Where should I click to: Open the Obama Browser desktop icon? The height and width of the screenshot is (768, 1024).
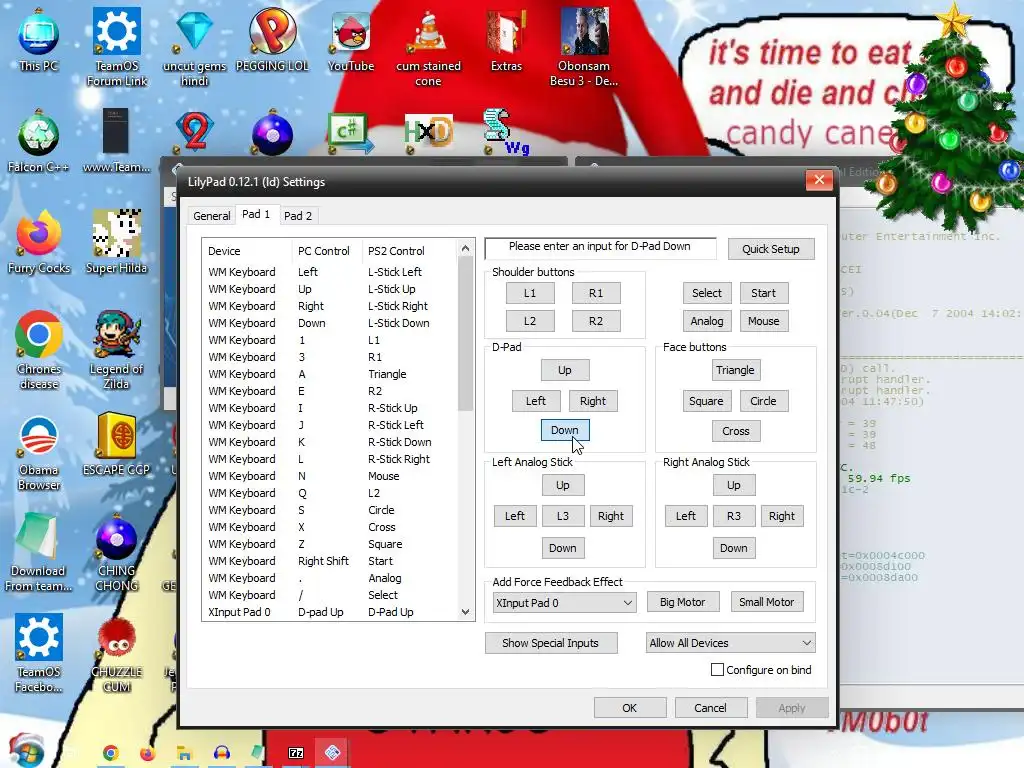pyautogui.click(x=39, y=451)
